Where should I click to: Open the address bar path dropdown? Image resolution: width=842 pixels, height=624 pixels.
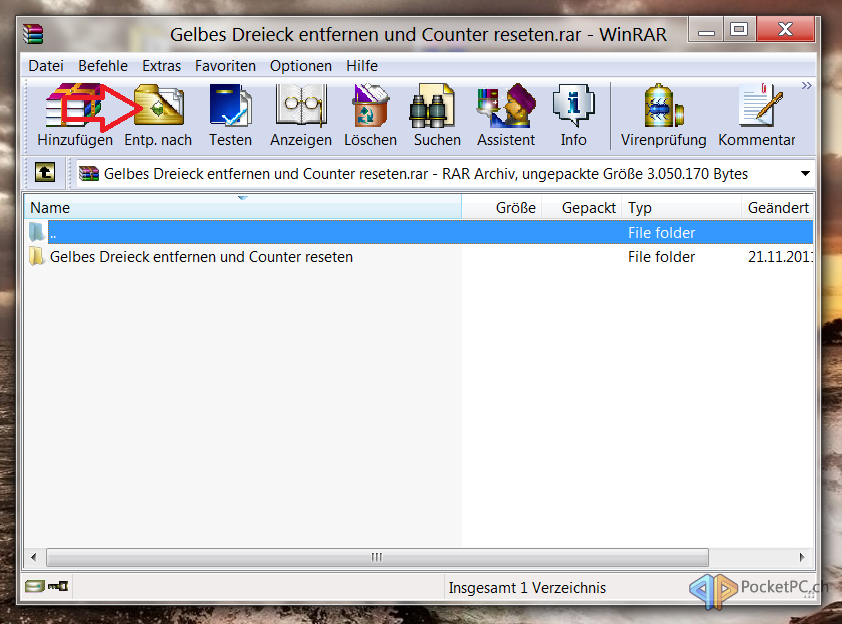point(805,173)
